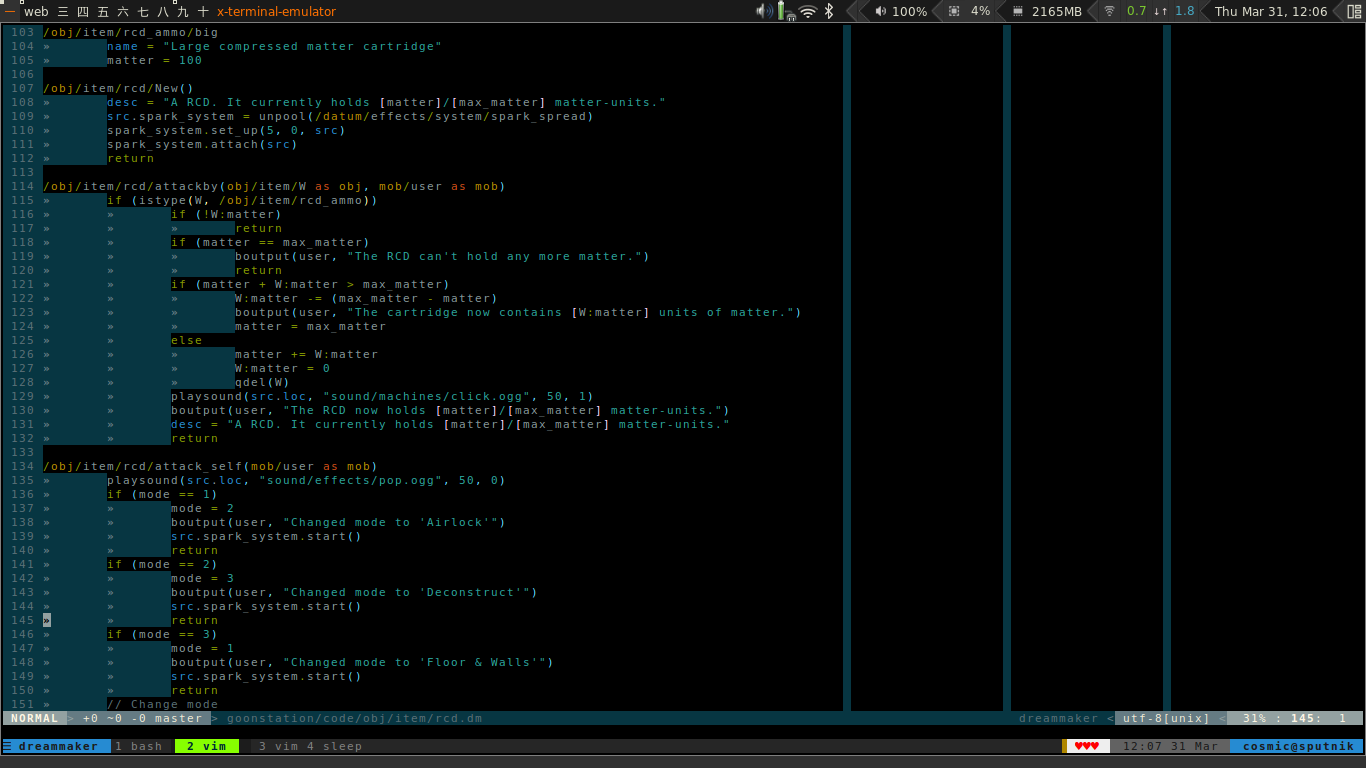Click "Changed mode to 'Floor & Walls'" string
This screenshot has width=1366, height=768.
click(414, 662)
